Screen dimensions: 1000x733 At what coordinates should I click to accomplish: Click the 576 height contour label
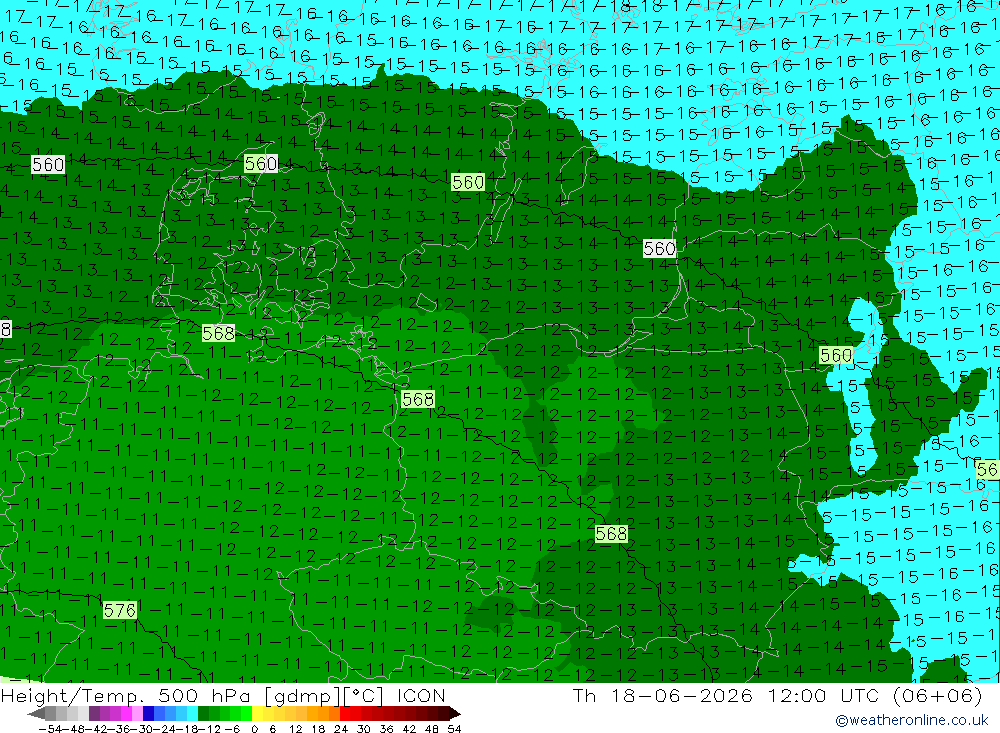[119, 611]
